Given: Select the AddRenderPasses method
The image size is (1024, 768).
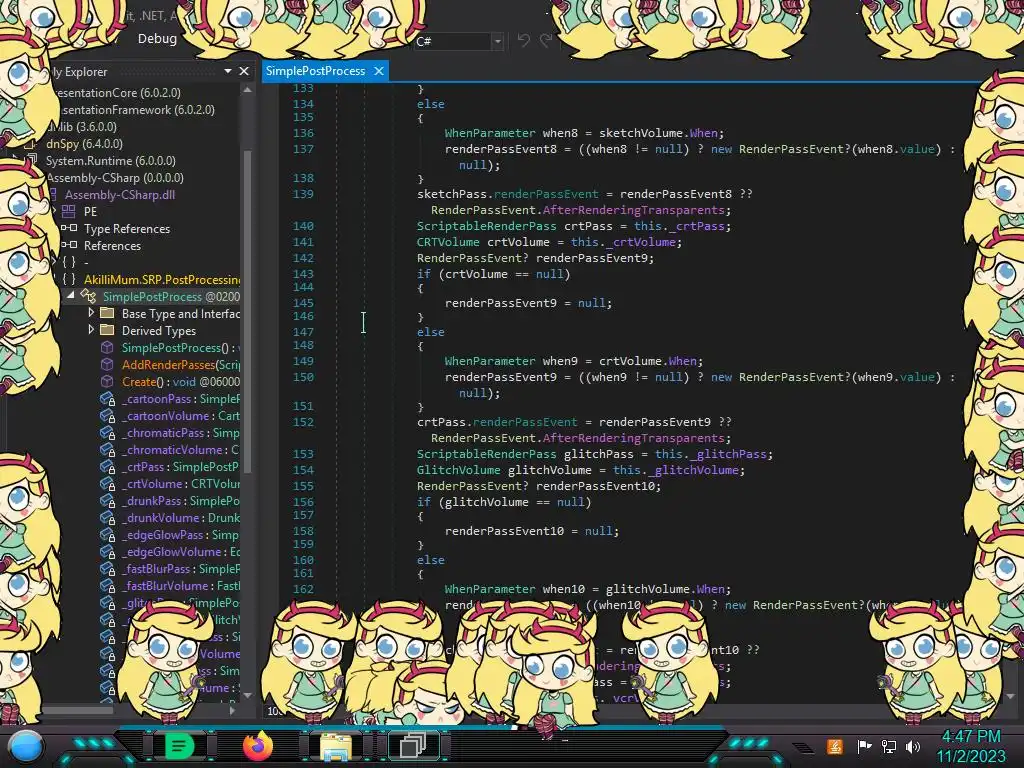Looking at the screenshot, I should click(181, 364).
